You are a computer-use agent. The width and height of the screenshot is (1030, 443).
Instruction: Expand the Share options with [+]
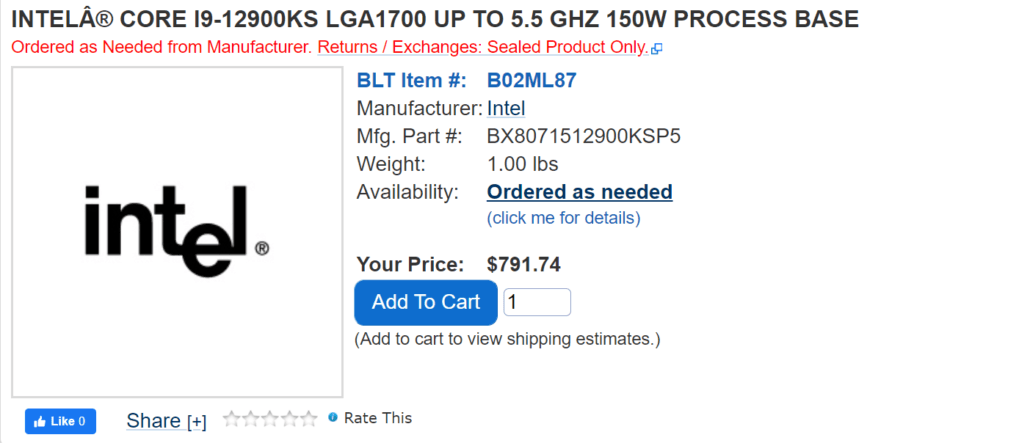point(196,422)
